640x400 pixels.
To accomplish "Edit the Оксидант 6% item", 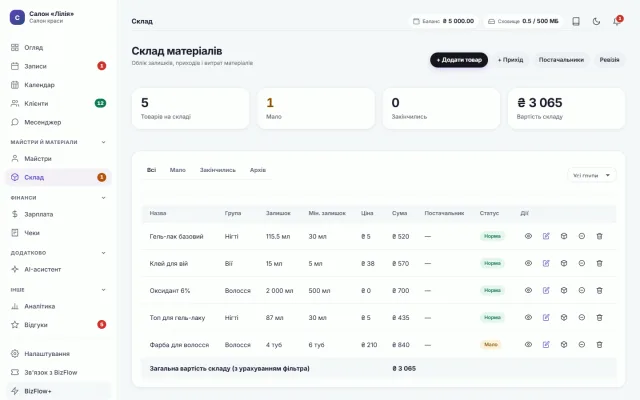I will tap(546, 290).
